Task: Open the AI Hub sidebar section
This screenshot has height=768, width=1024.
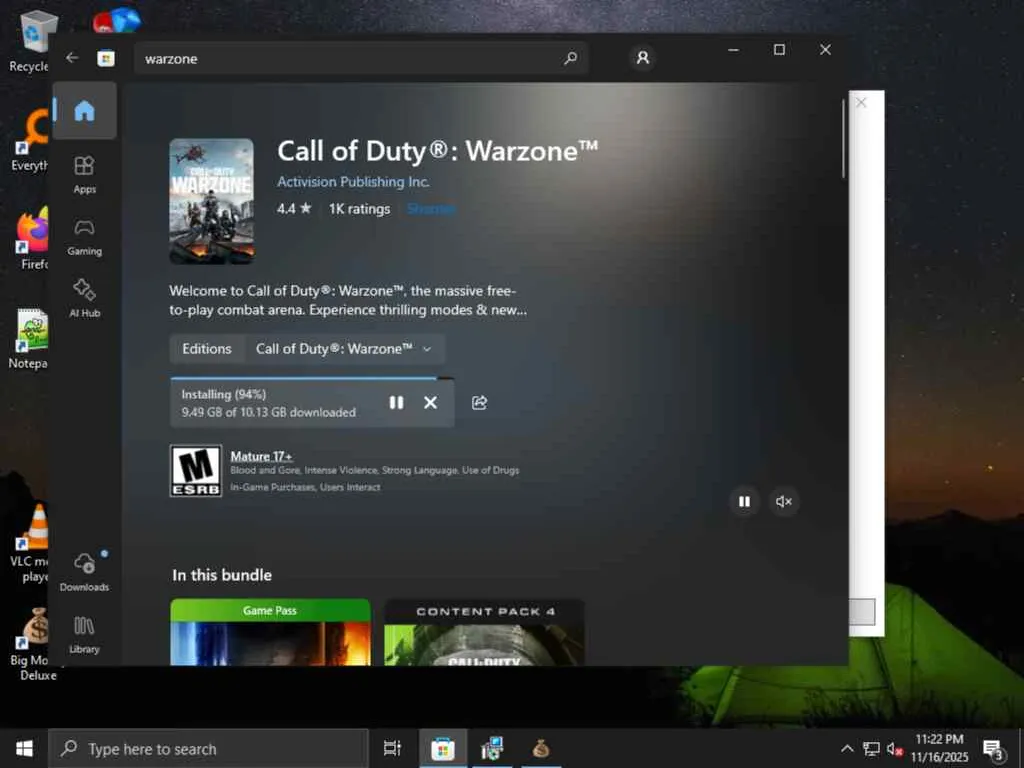Action: (x=85, y=298)
